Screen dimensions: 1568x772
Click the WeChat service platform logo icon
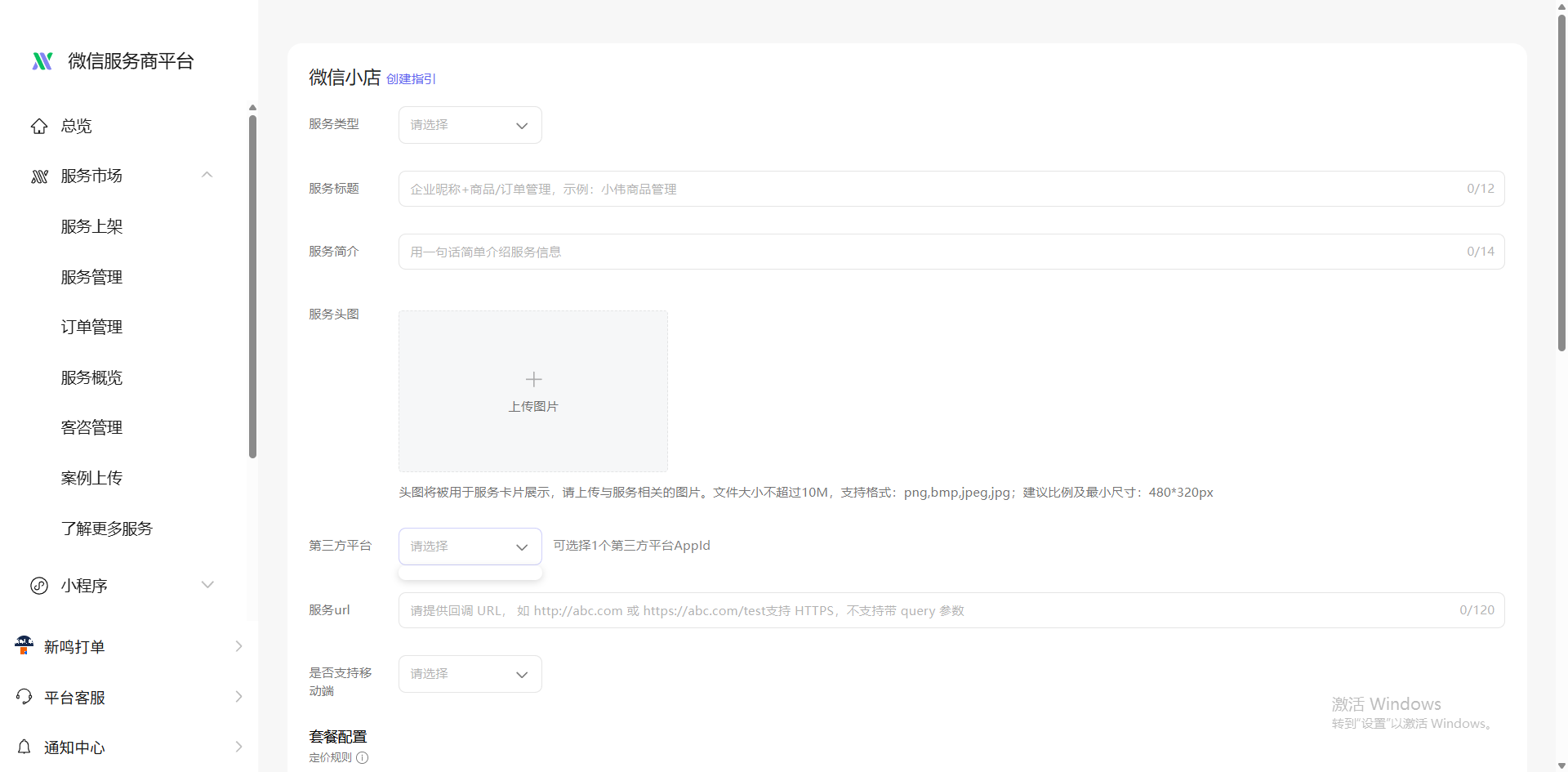coord(42,61)
